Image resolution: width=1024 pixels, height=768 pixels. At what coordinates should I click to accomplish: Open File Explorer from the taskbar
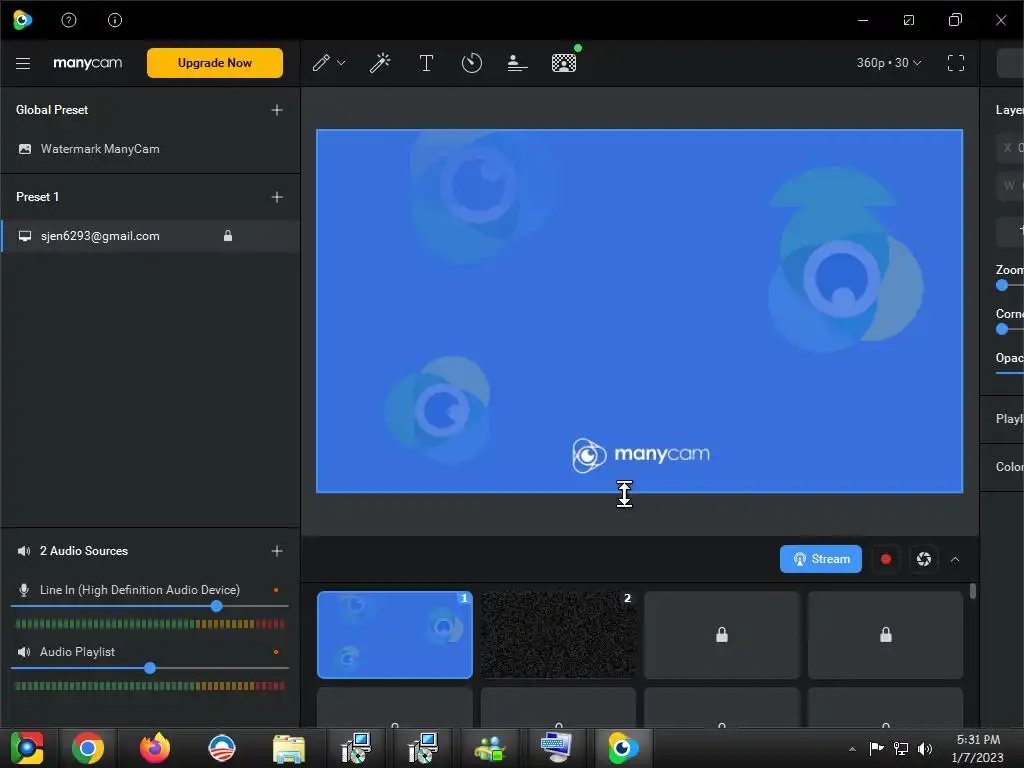point(289,748)
